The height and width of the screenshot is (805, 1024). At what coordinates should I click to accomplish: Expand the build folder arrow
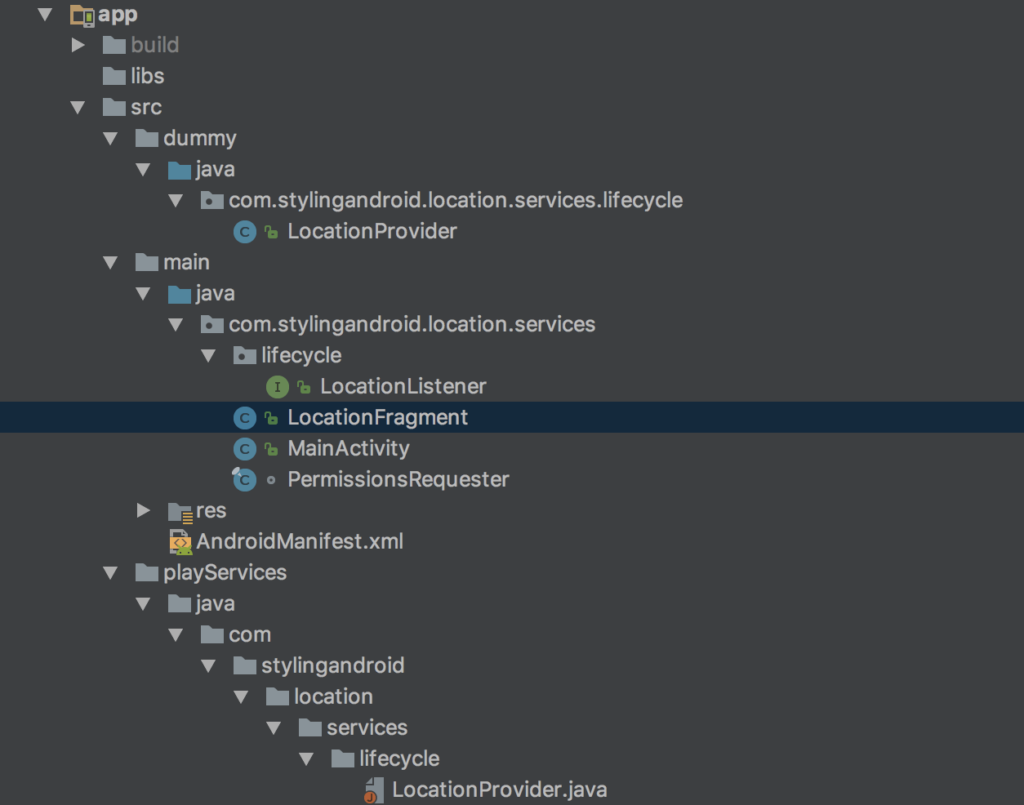point(78,45)
